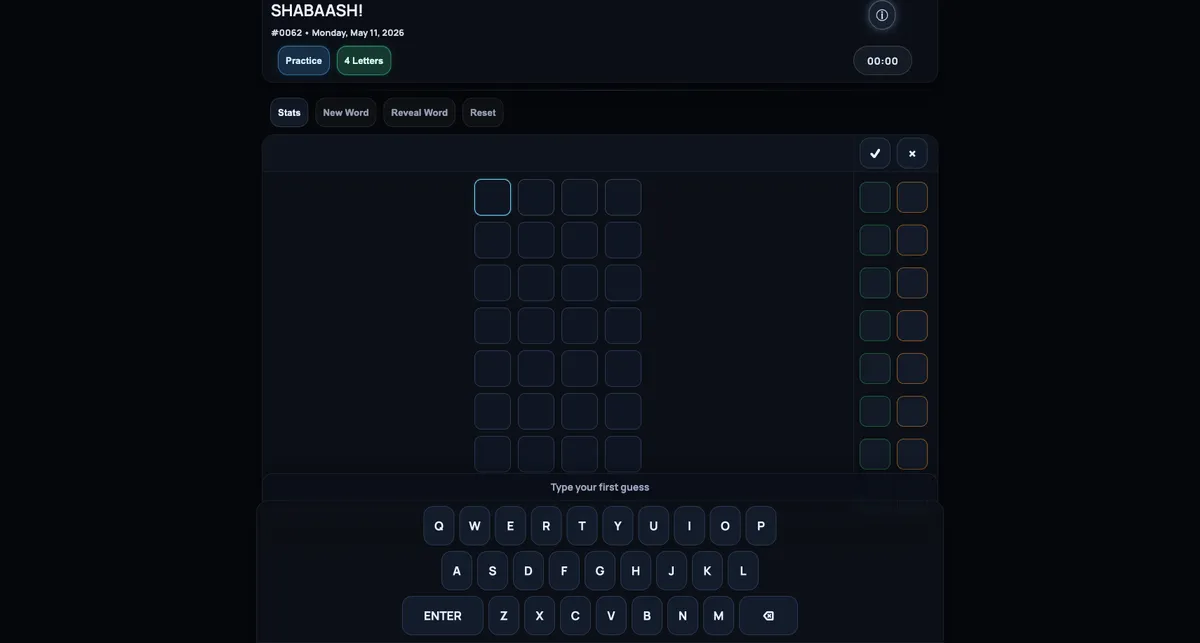Image resolution: width=1200 pixels, height=643 pixels.
Task: Tap the H key
Action: [x=636, y=571]
